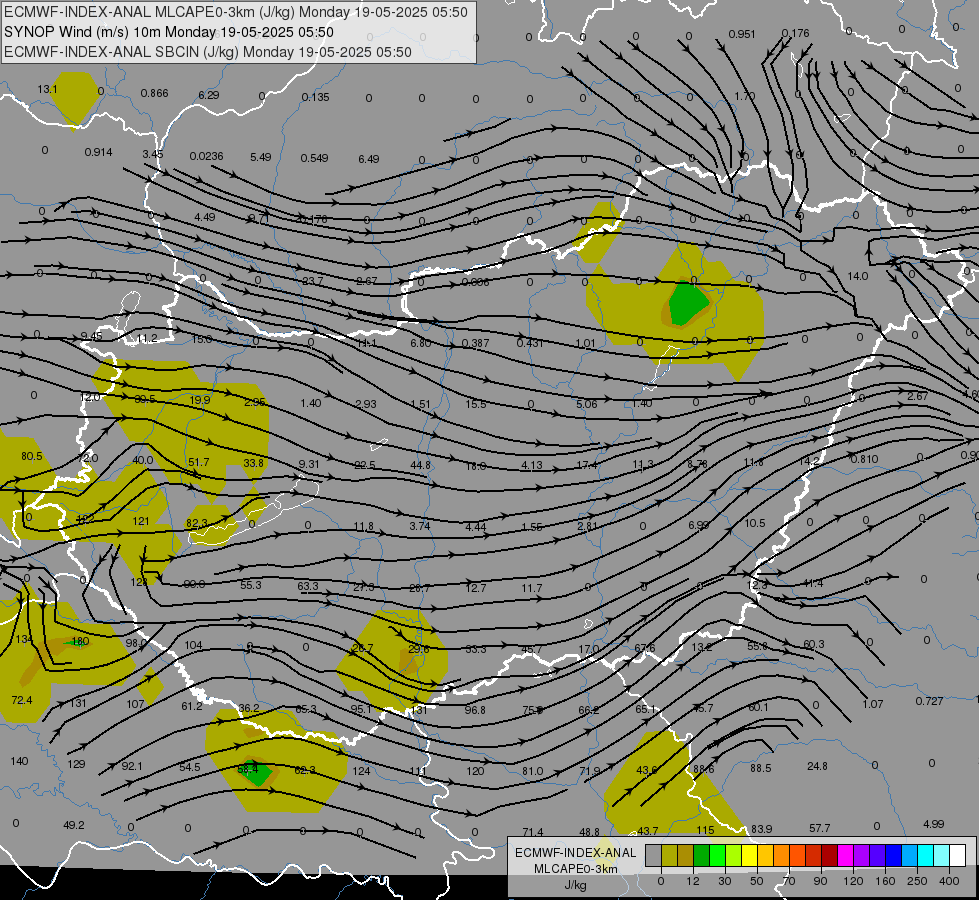Click map value 13.1 at top left
The height and width of the screenshot is (900, 979).
pos(47,89)
